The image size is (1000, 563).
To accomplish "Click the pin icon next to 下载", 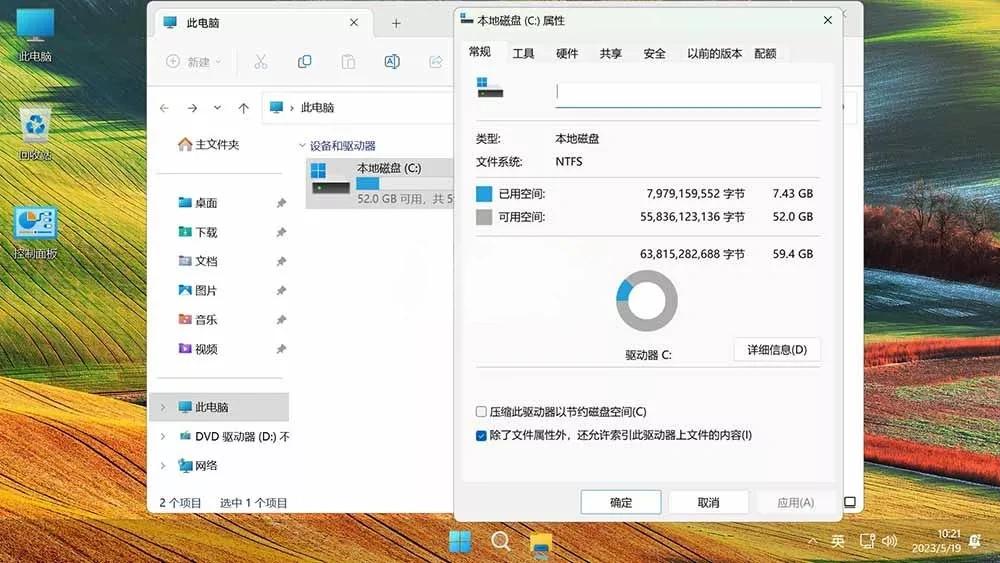I will pos(281,232).
